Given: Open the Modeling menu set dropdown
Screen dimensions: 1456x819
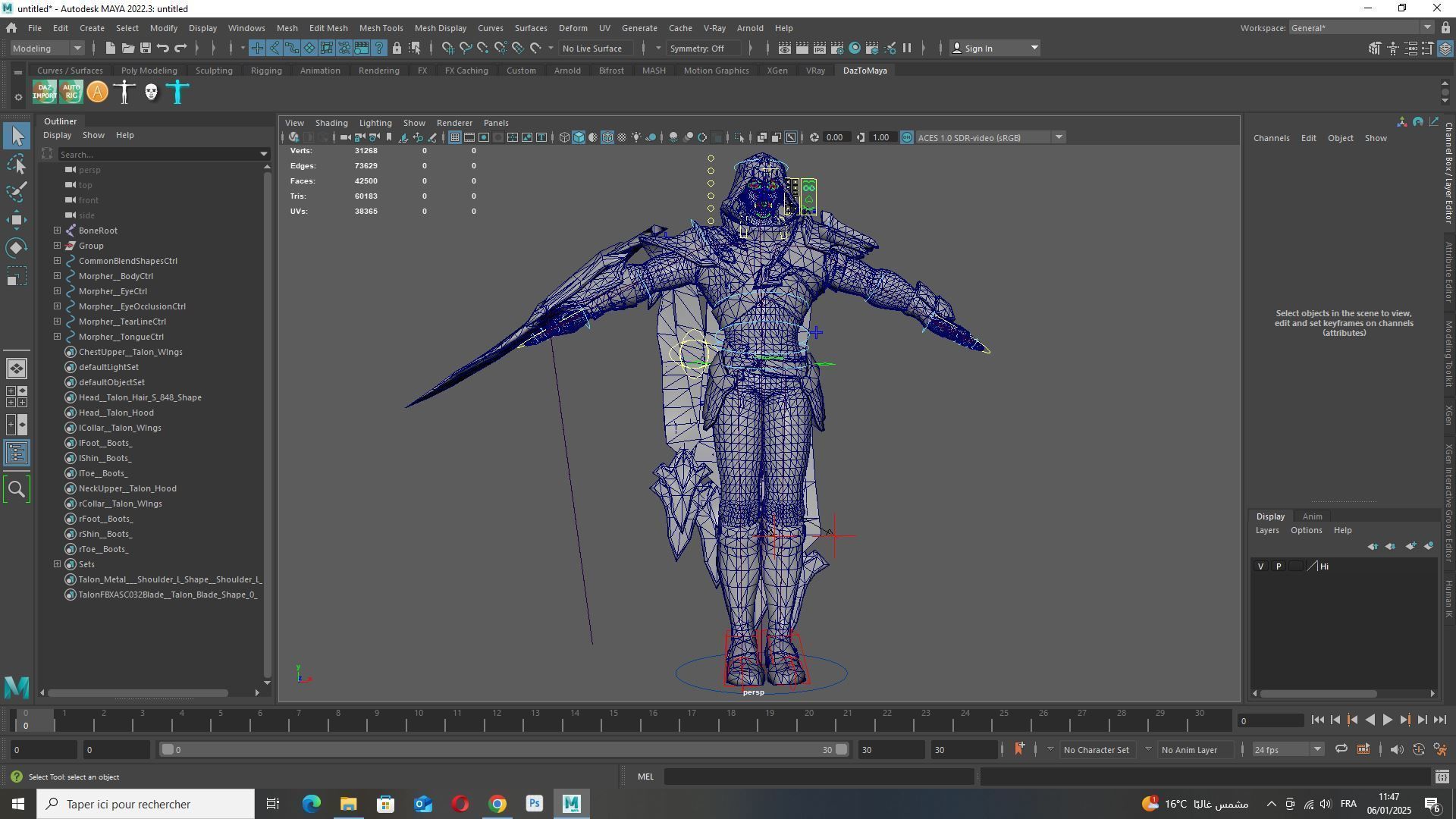Looking at the screenshot, I should coord(47,48).
